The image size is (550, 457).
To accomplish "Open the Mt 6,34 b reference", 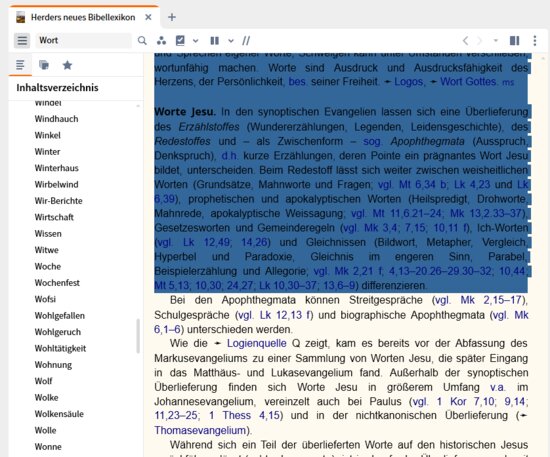I will coord(422,184).
